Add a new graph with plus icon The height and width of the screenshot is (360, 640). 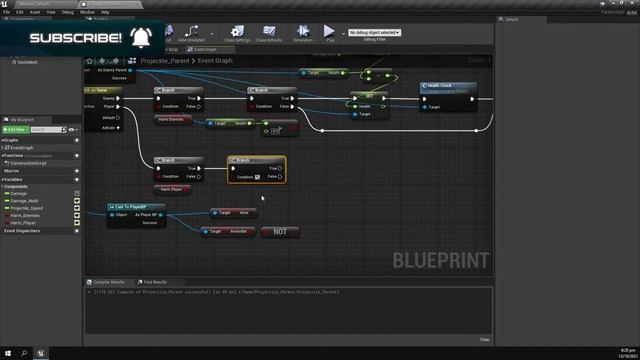77,140
